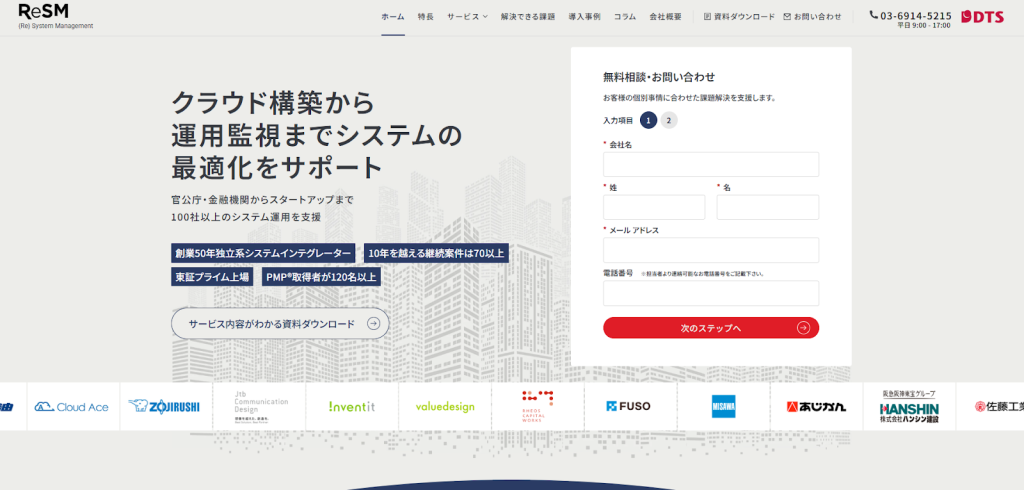Select the ZOJIRUSHI logo in carousel
Viewport: 1024px width, 490px height.
point(164,406)
